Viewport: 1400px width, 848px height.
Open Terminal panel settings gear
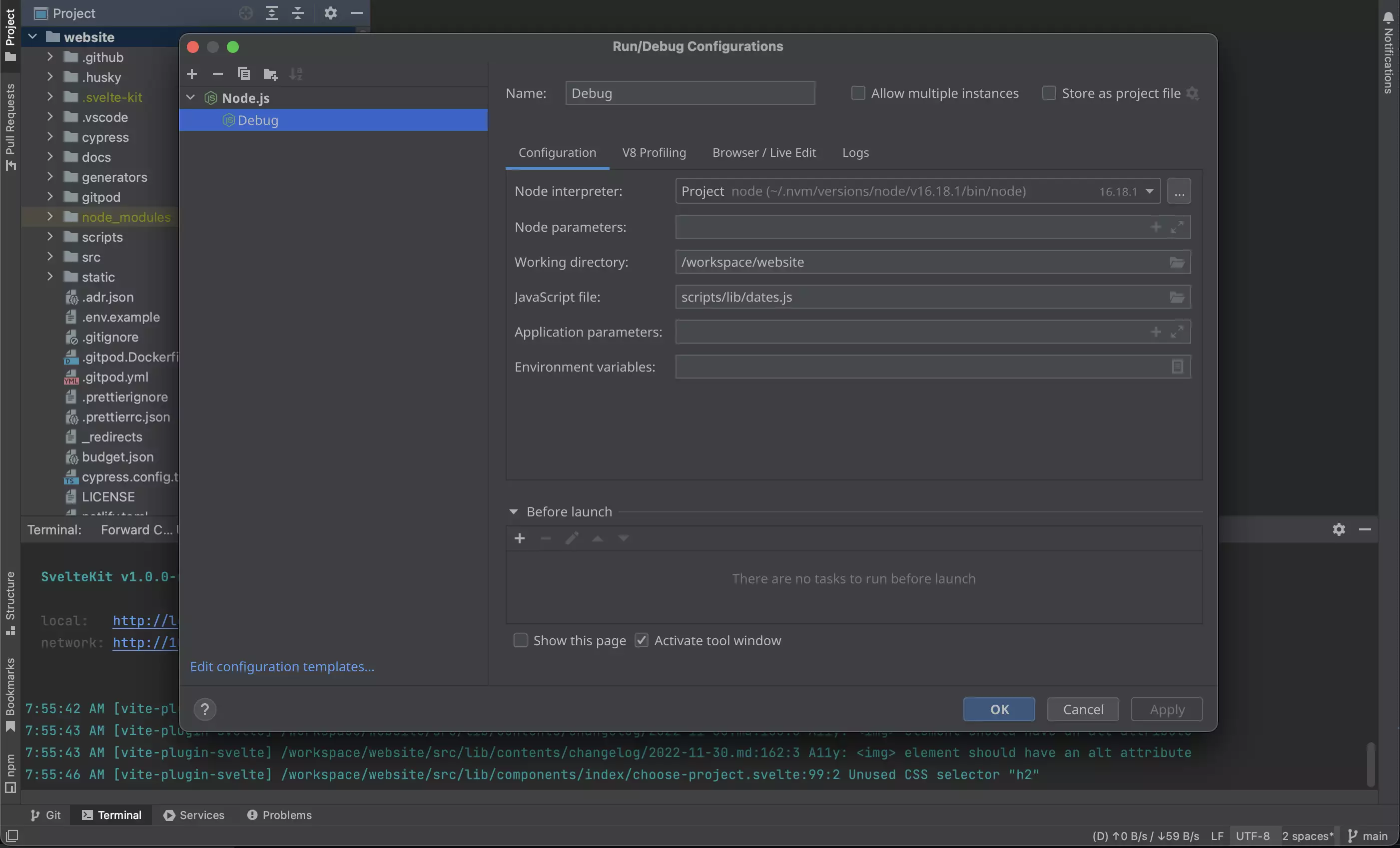tap(1339, 529)
